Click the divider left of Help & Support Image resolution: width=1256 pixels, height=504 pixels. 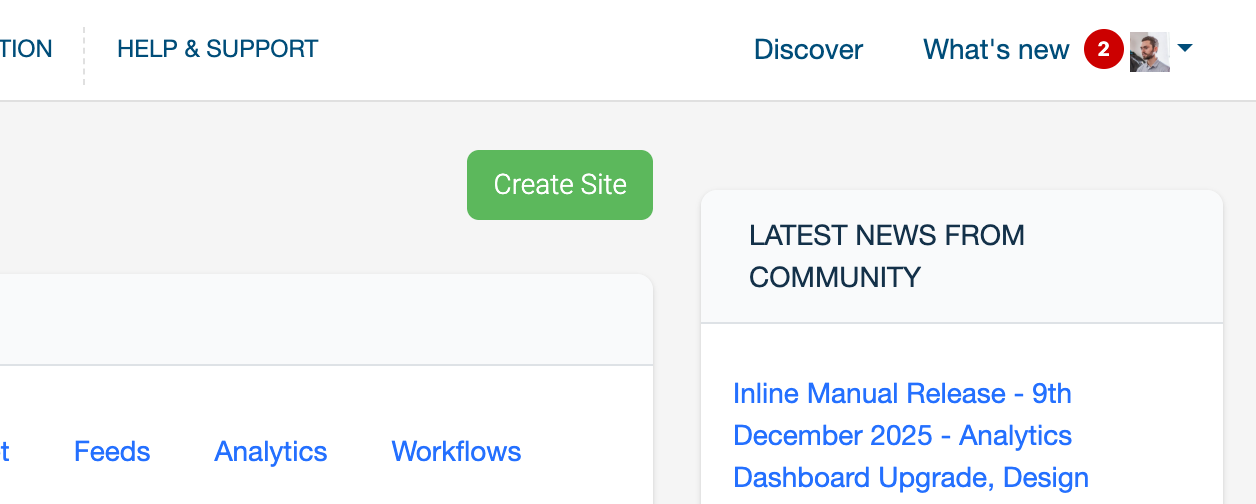click(x=84, y=55)
